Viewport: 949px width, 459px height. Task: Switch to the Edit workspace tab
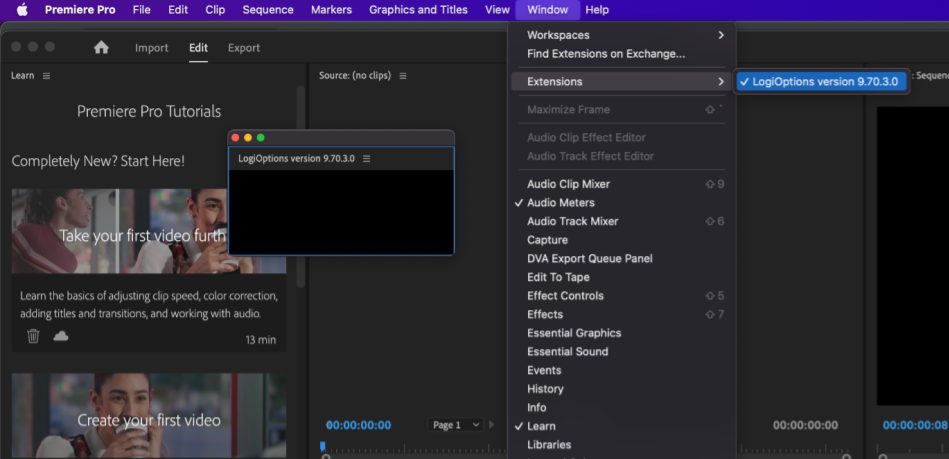coord(199,48)
